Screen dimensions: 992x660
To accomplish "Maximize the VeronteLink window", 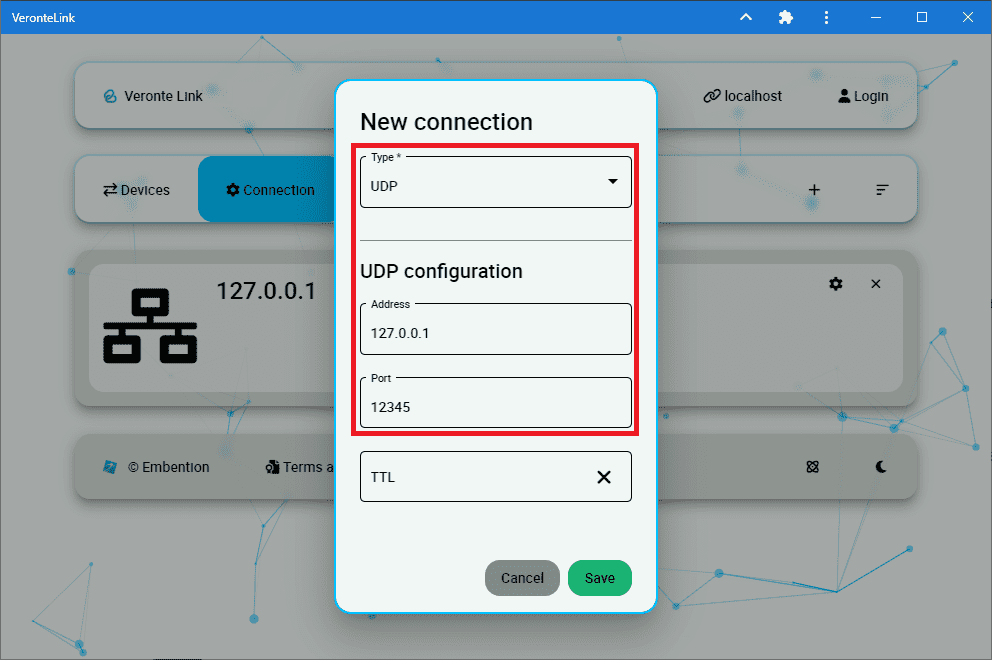I will coord(922,17).
